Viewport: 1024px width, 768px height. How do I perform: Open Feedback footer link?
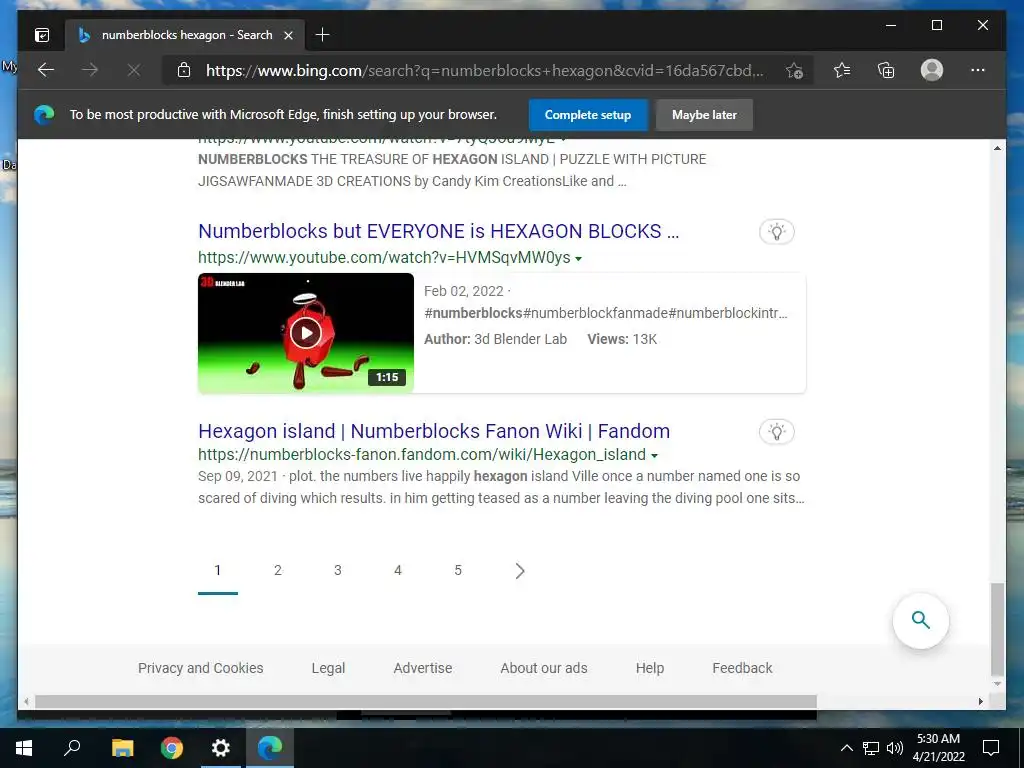pos(742,668)
